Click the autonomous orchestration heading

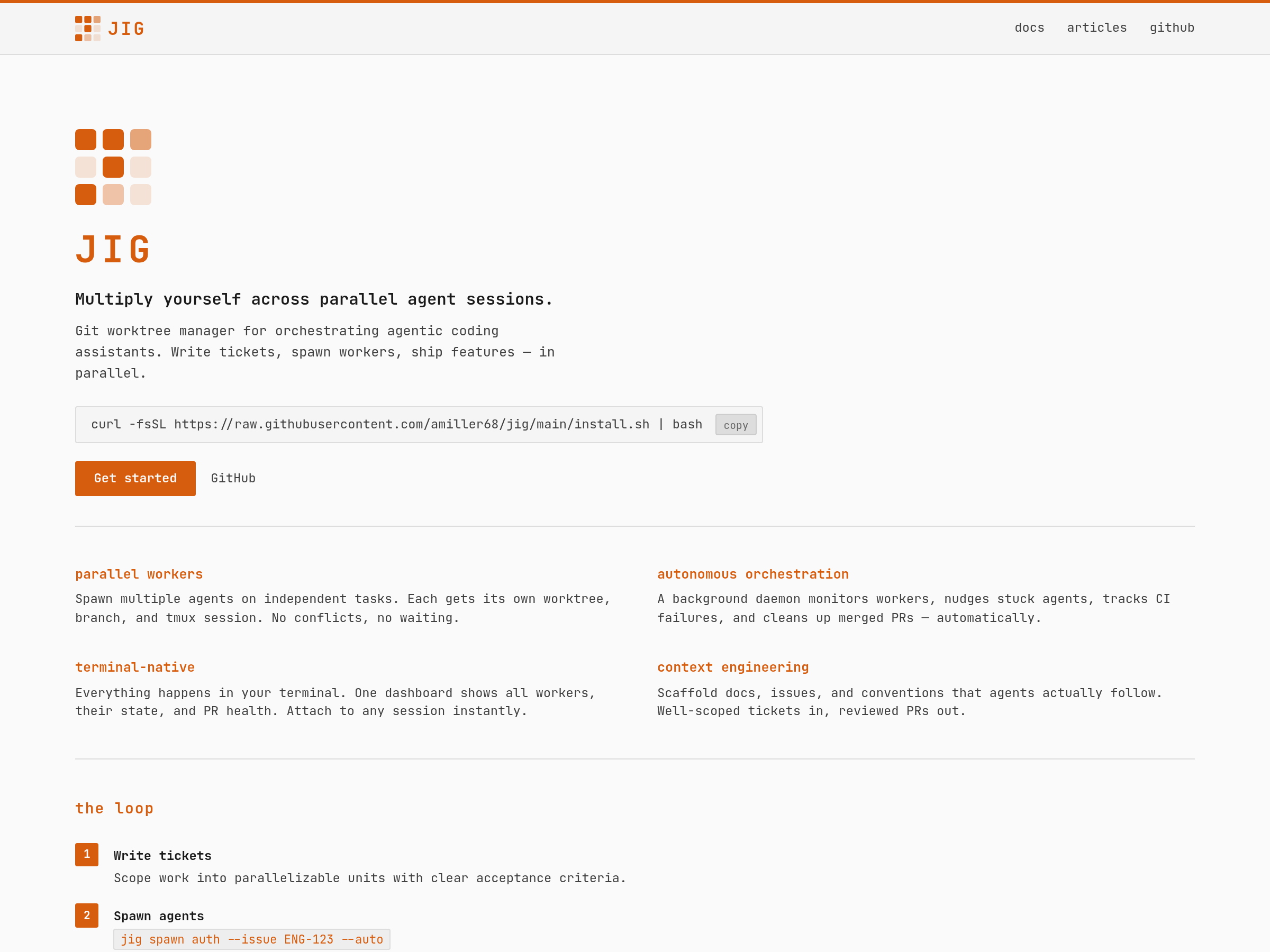pyautogui.click(x=752, y=574)
